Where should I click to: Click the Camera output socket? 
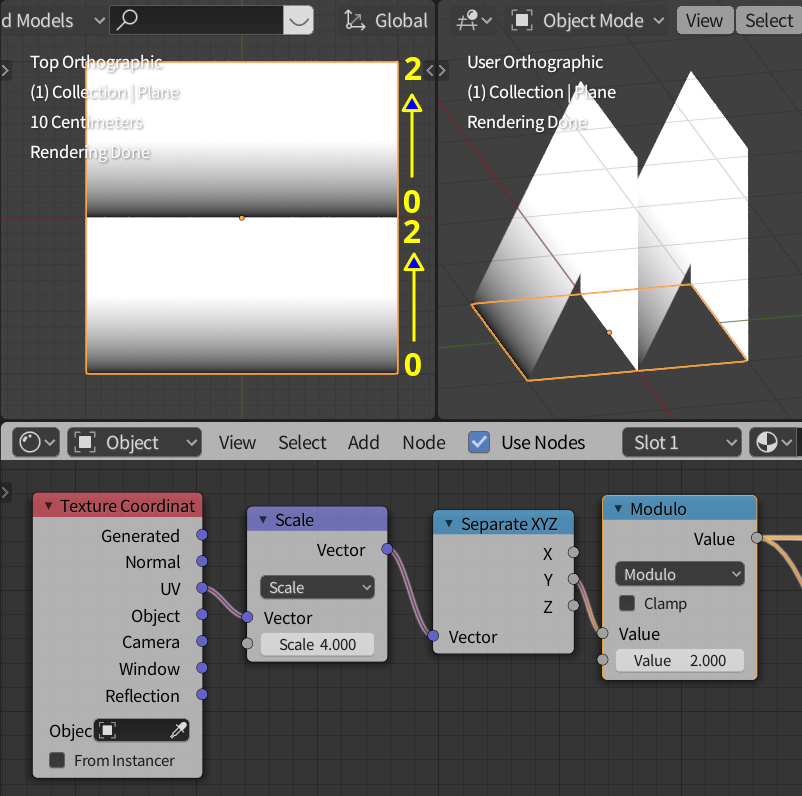coord(202,641)
